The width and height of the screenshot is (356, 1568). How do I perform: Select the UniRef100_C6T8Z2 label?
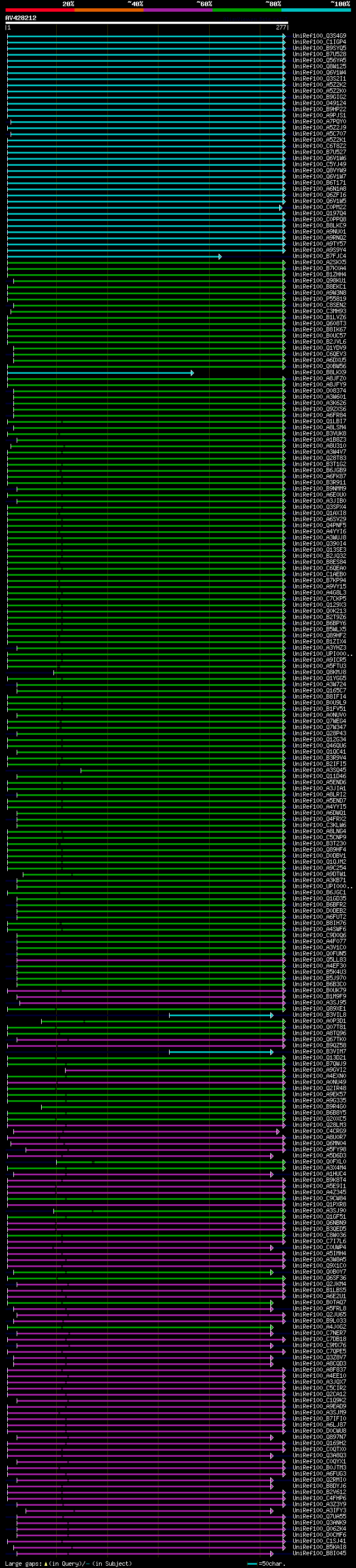click(319, 146)
